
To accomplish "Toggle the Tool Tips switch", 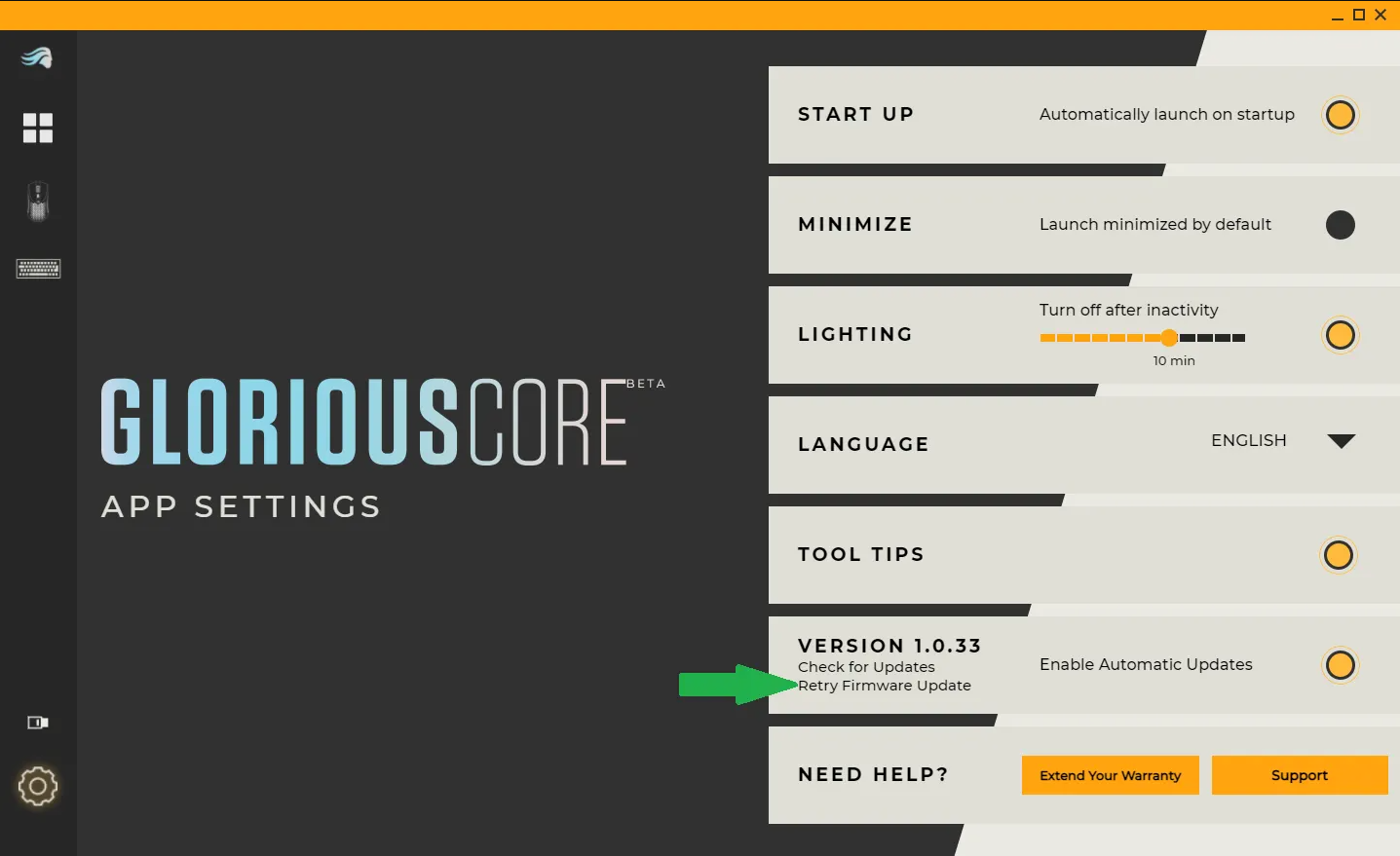I will tap(1339, 555).
